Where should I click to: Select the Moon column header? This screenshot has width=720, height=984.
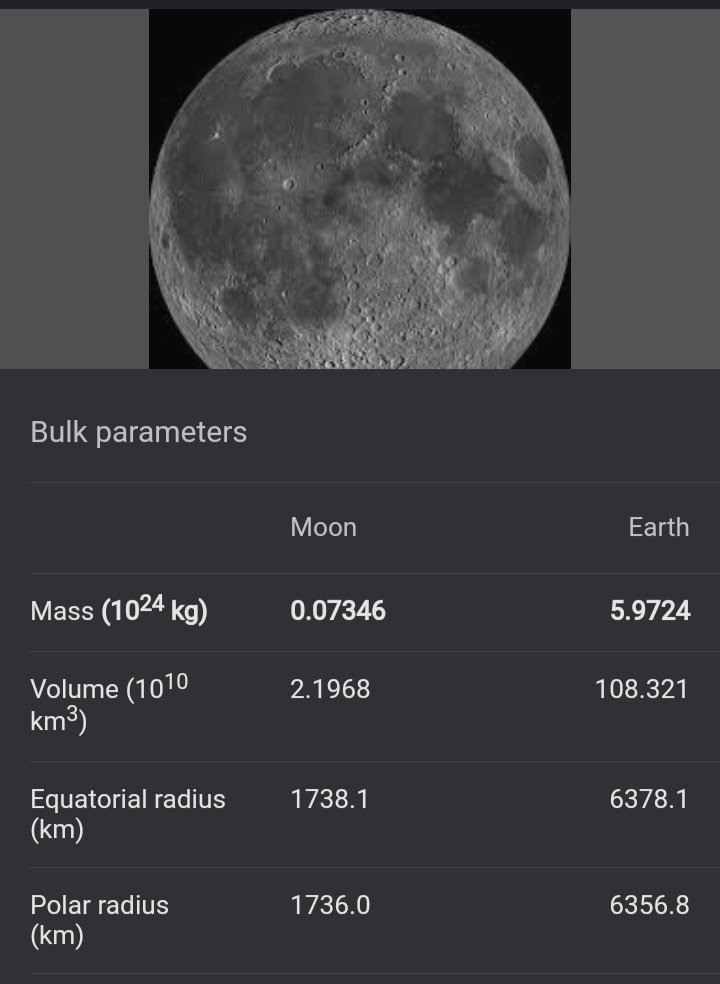[x=323, y=527]
